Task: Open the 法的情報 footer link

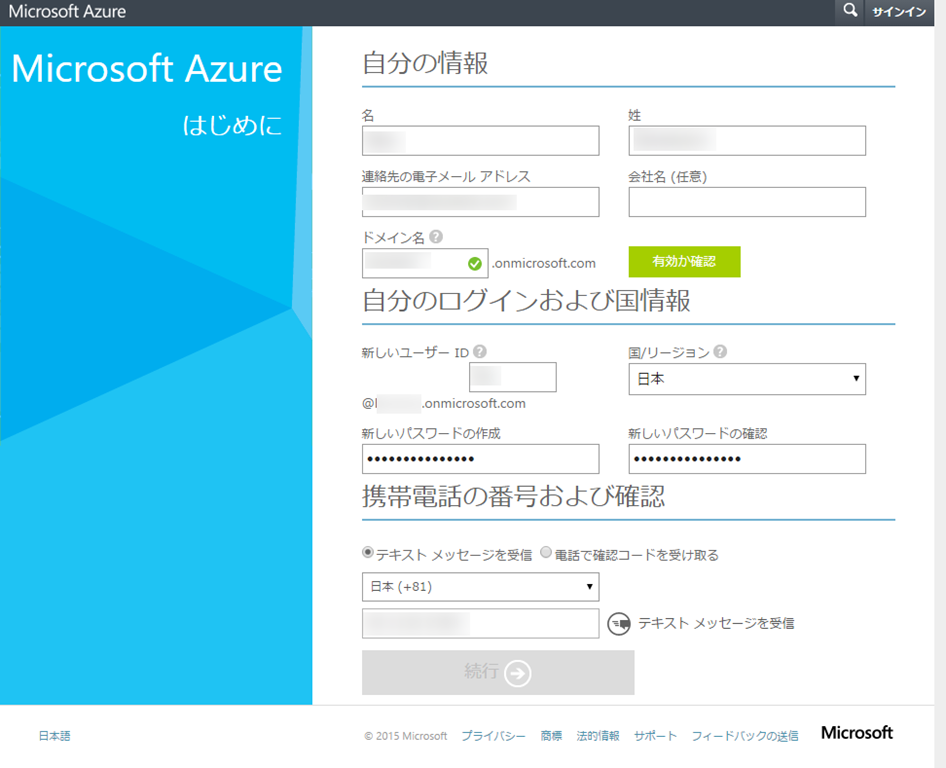Action: coord(598,735)
